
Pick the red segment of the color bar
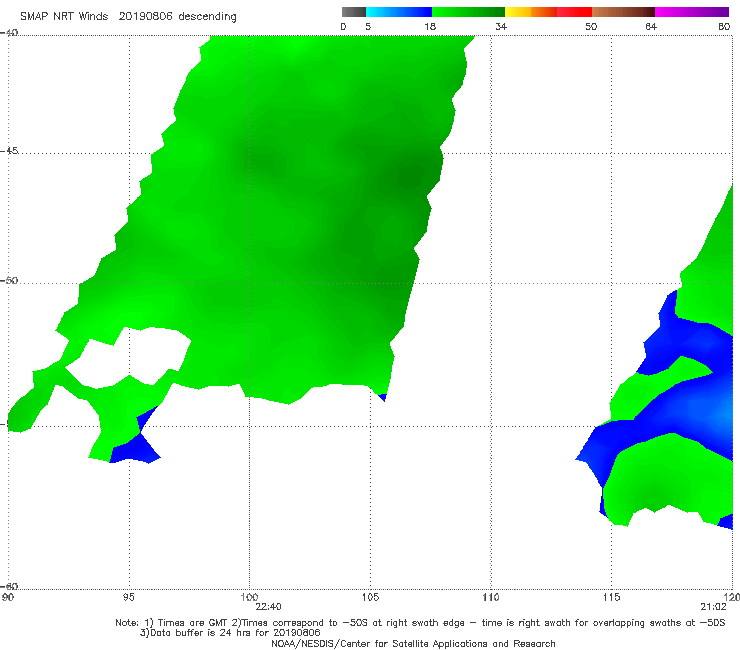click(x=574, y=12)
